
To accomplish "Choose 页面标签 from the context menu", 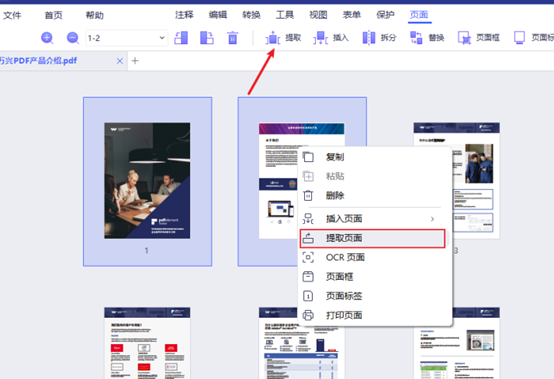I will click(x=375, y=296).
